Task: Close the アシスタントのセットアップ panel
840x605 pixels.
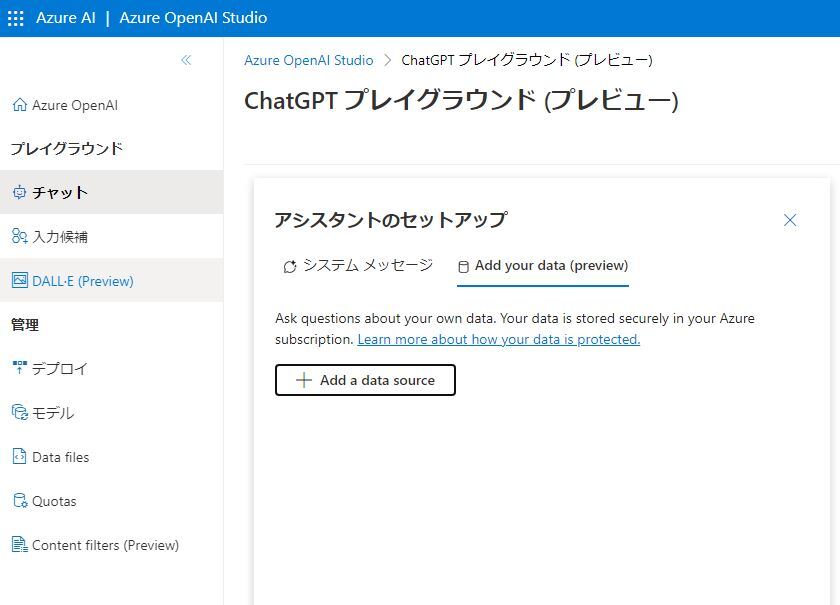Action: pos(790,220)
